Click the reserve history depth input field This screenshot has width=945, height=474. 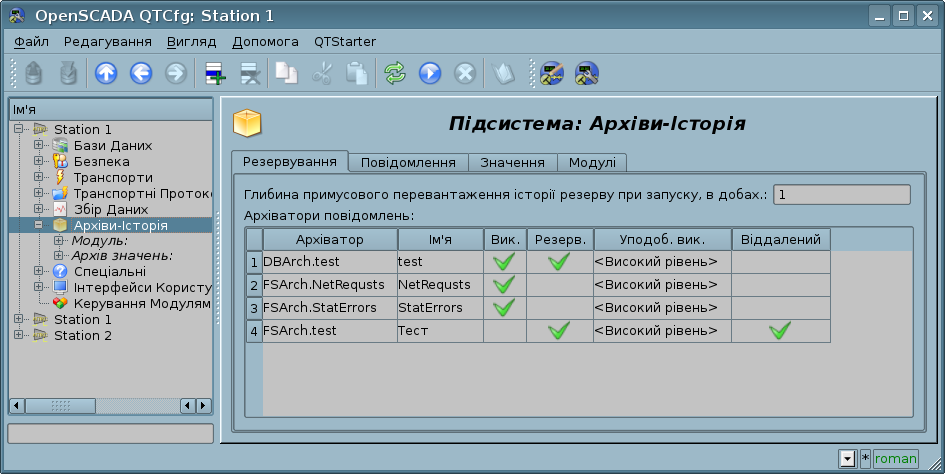(x=841, y=195)
